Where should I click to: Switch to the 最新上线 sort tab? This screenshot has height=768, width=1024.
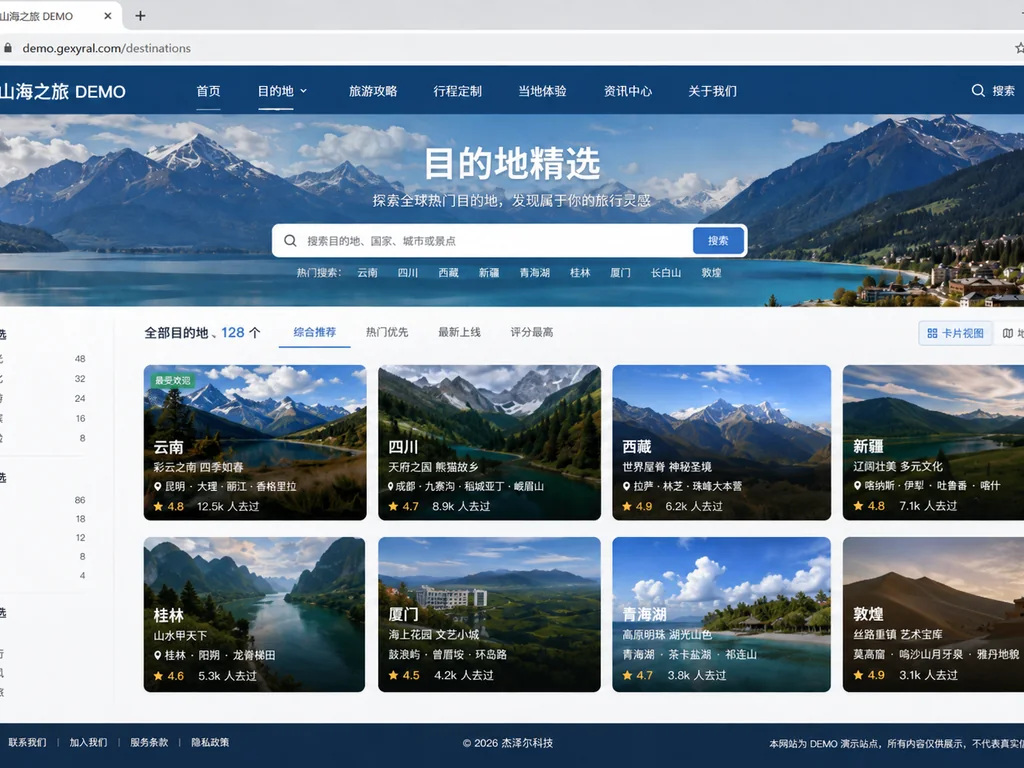click(x=460, y=332)
